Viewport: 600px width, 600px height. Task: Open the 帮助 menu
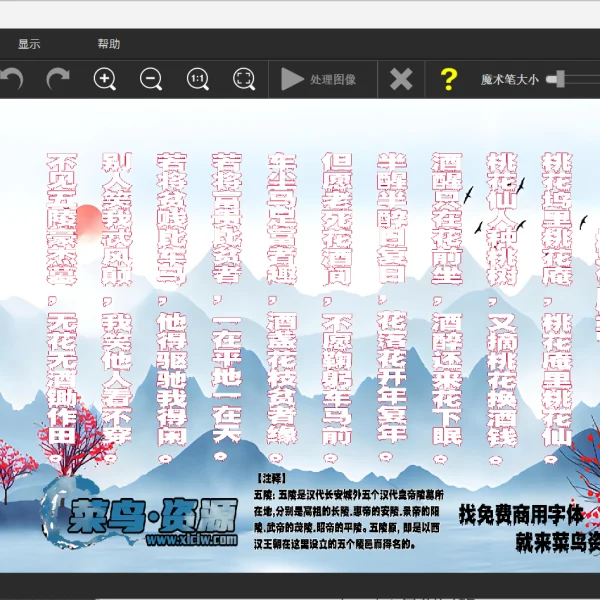click(109, 44)
